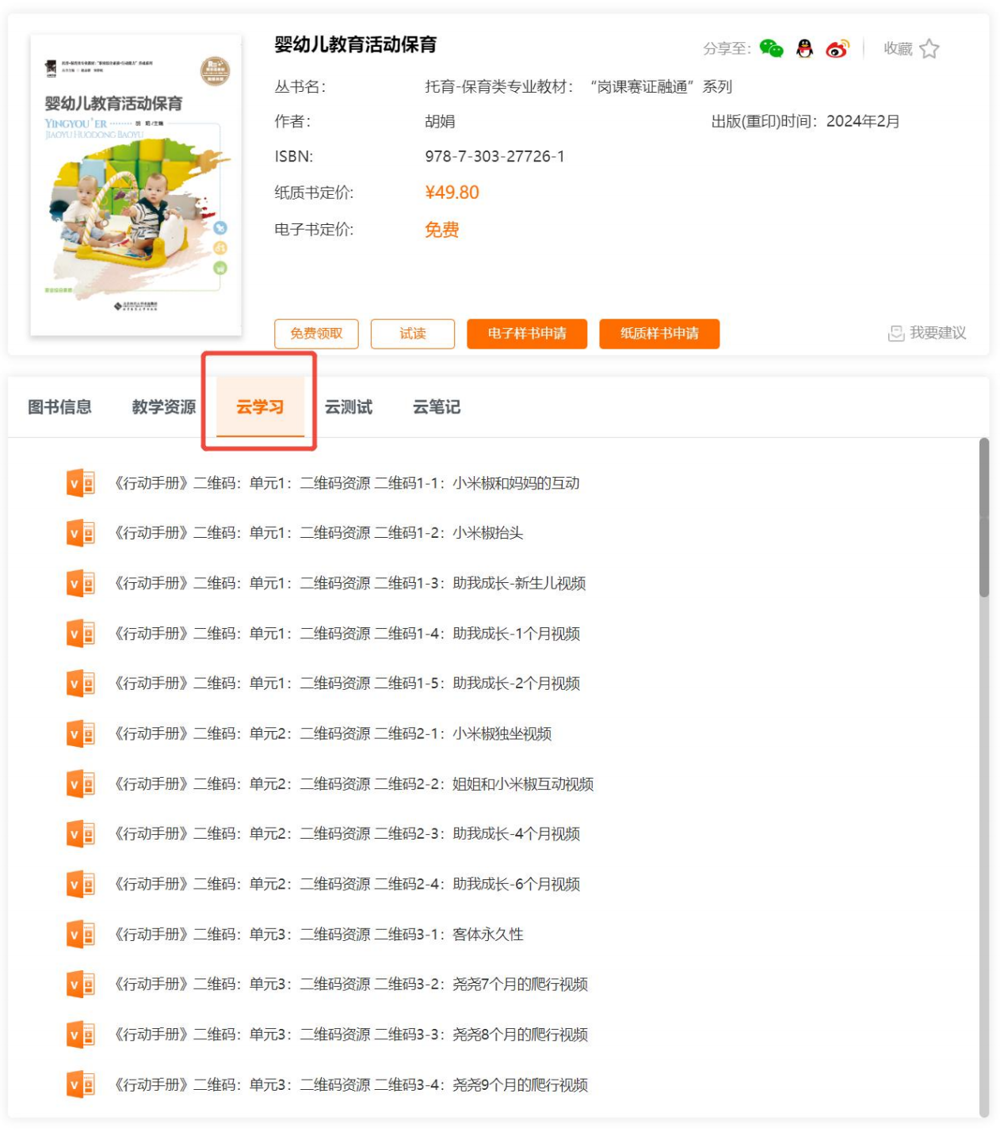Click the 纸质样书申请 button
Viewport: 1000px width, 1139px height.
click(x=659, y=334)
